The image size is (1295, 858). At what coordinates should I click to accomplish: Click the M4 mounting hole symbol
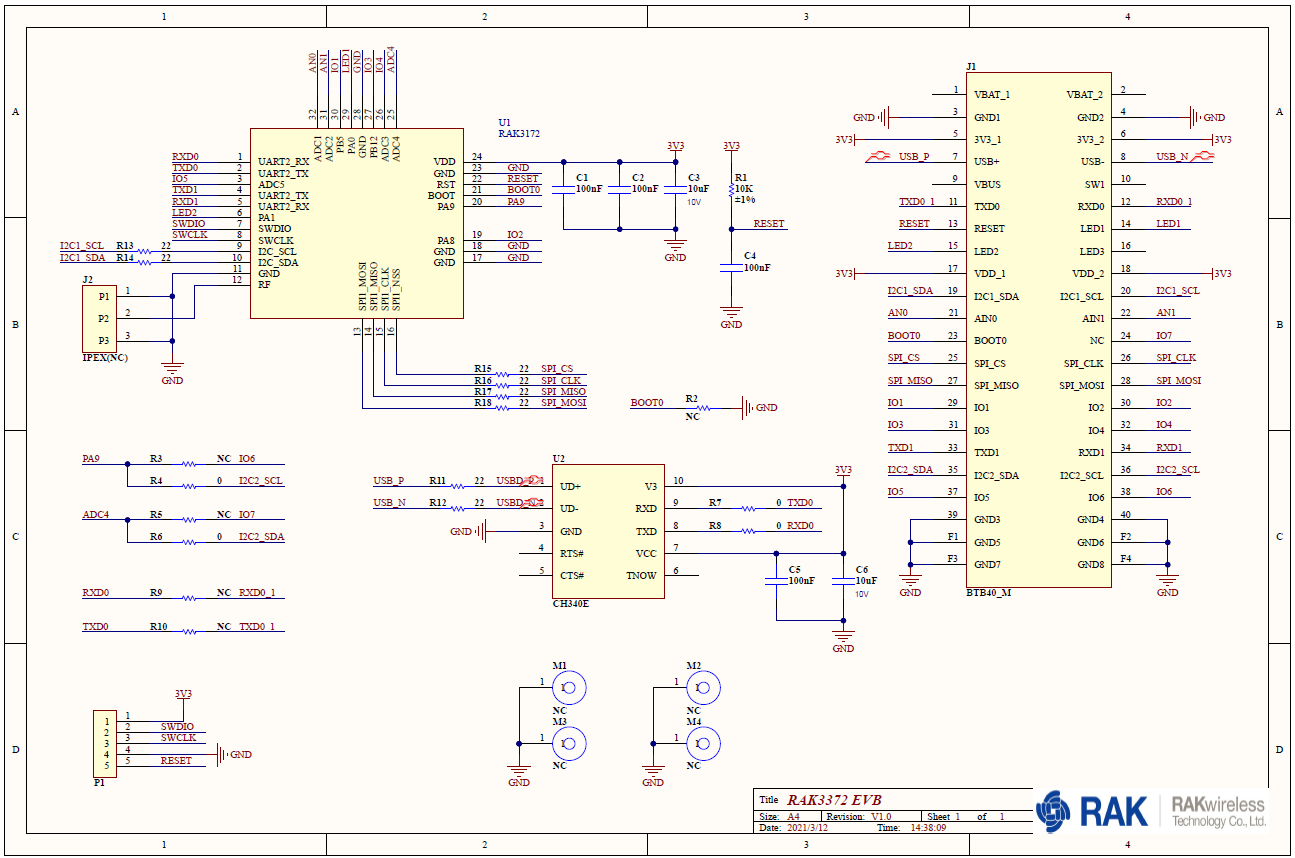click(703, 743)
